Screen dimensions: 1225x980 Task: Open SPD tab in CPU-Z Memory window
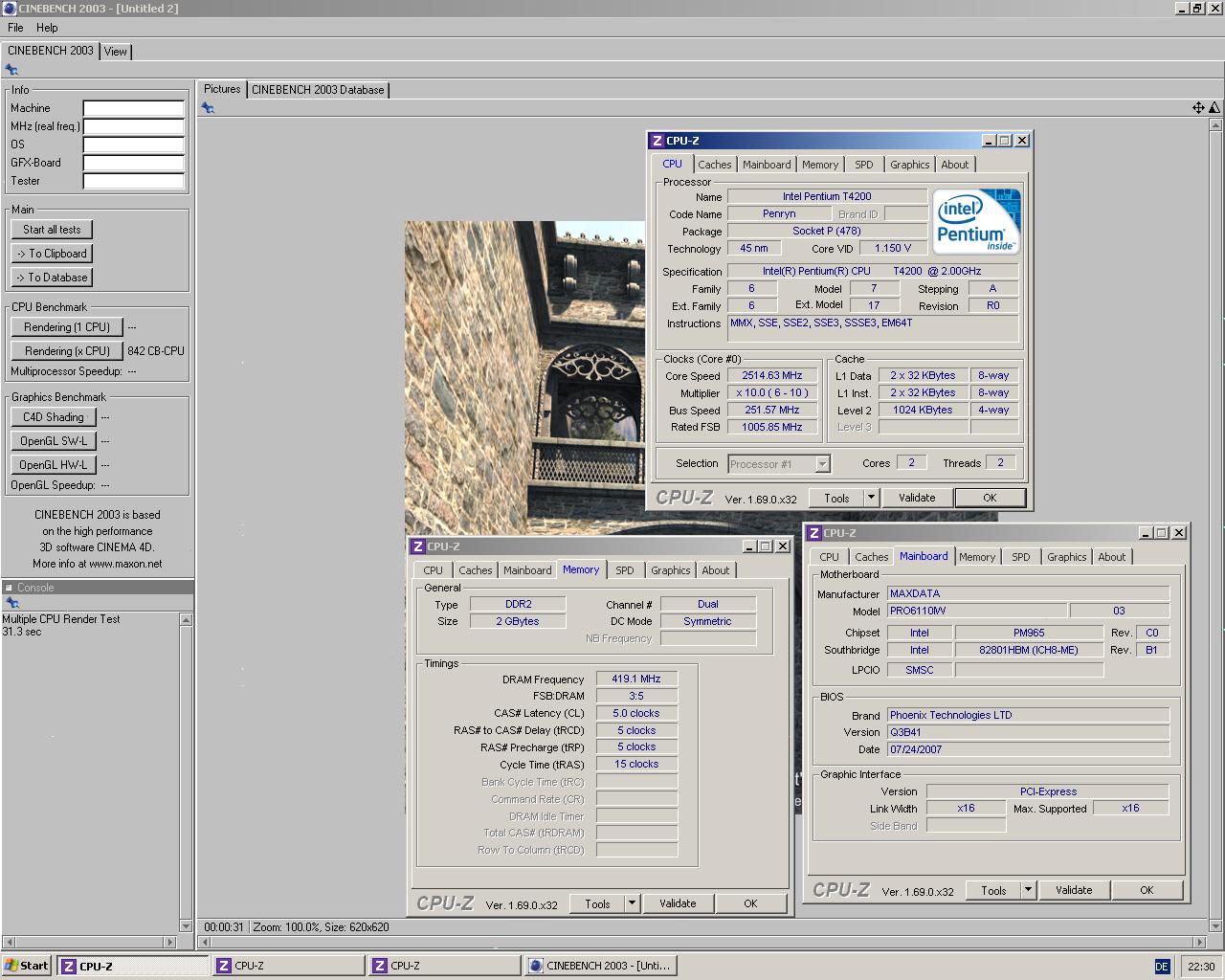click(624, 570)
